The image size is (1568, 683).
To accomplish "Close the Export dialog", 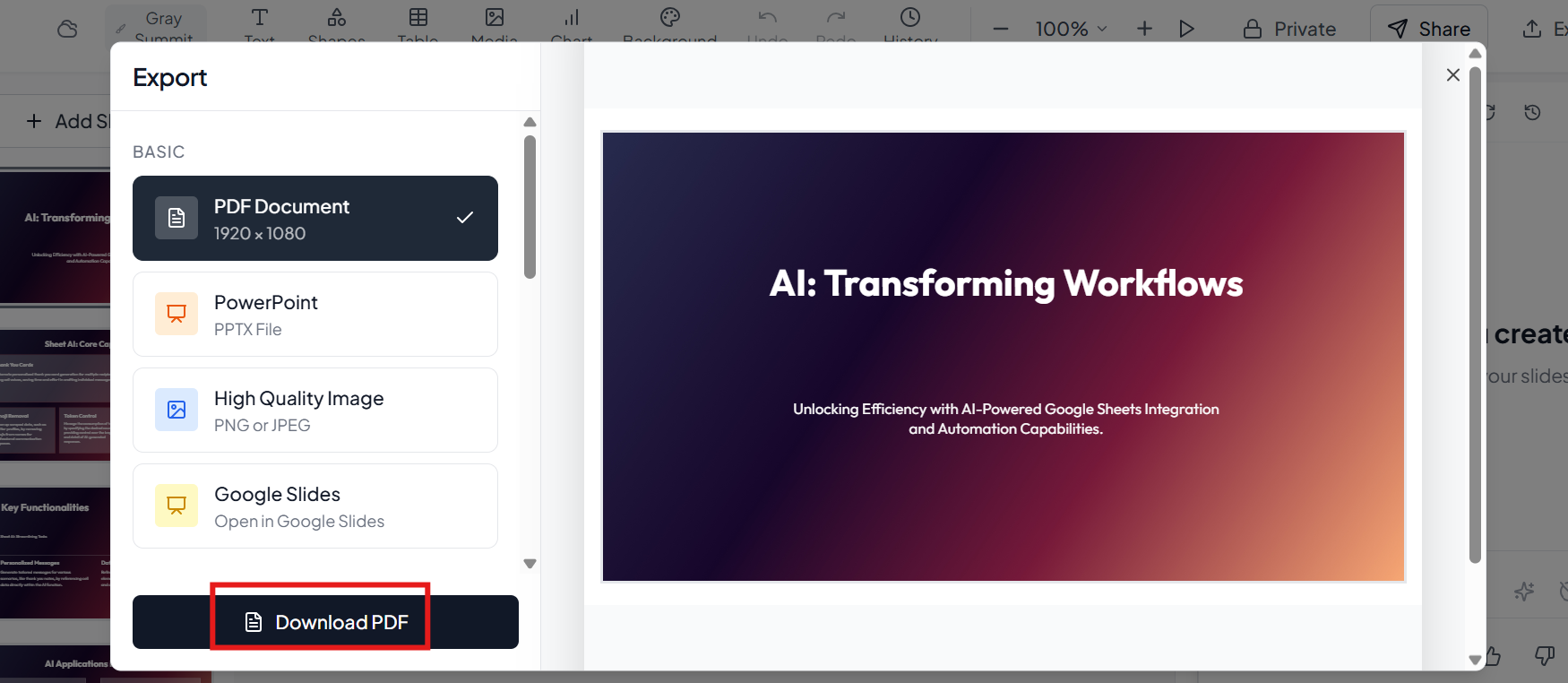I will (1453, 75).
